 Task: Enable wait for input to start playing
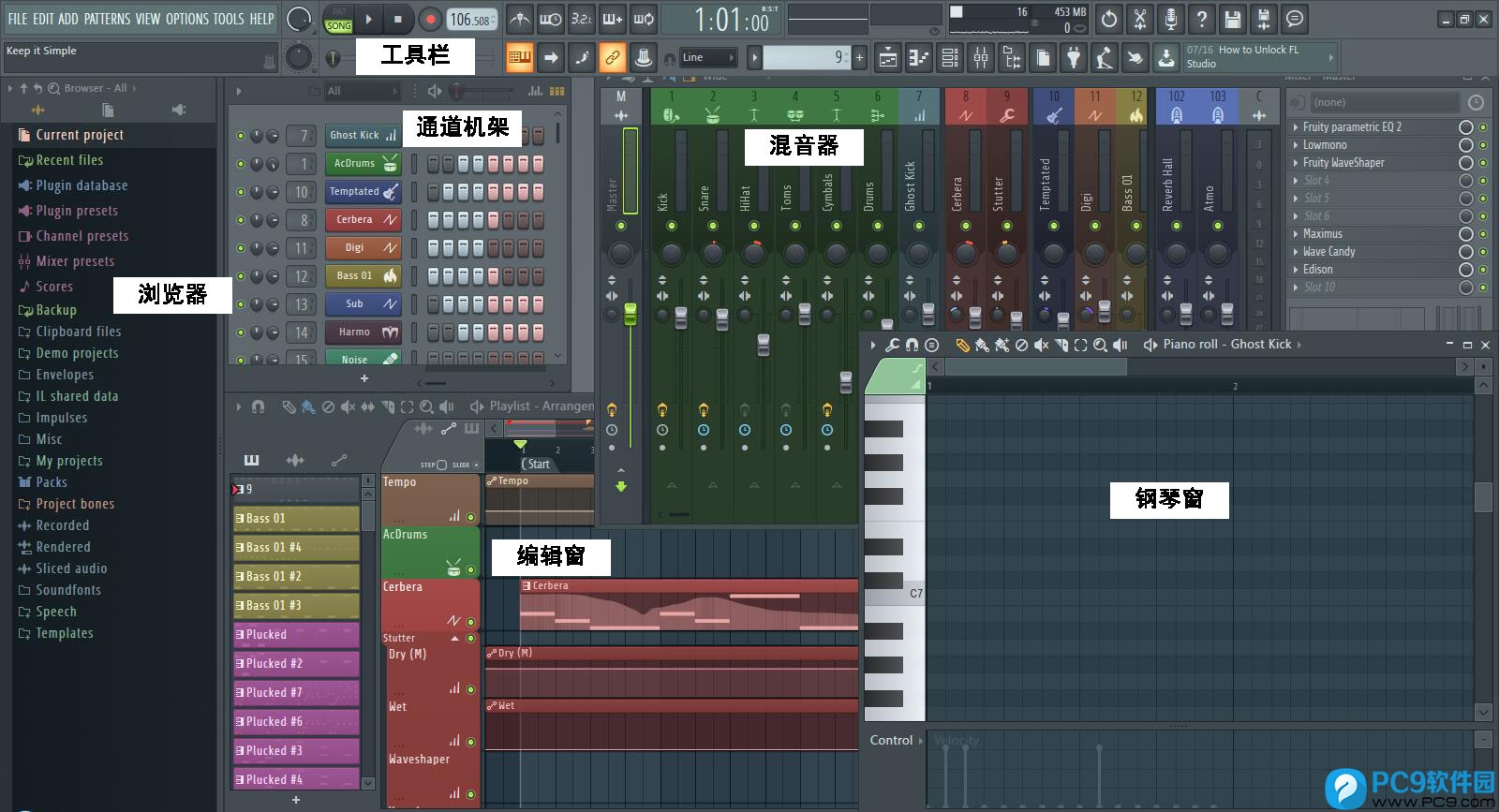(550, 19)
